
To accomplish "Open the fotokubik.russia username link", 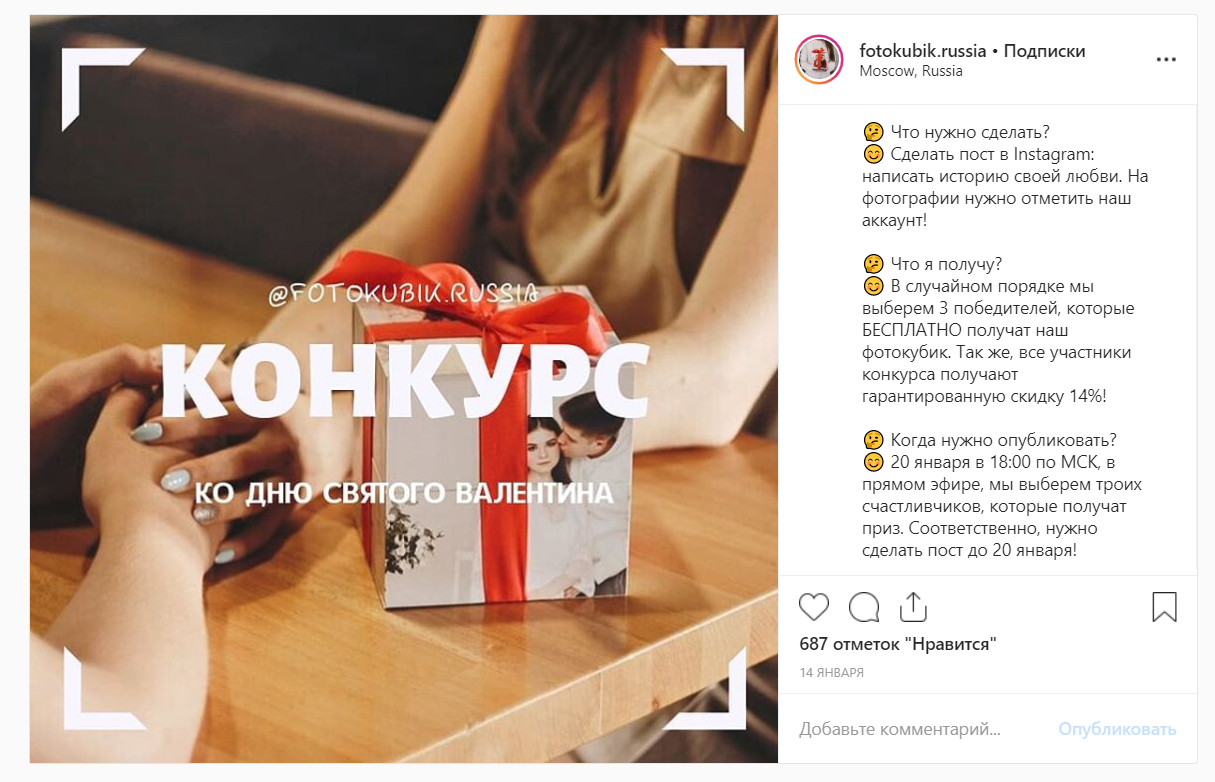I will click(923, 51).
